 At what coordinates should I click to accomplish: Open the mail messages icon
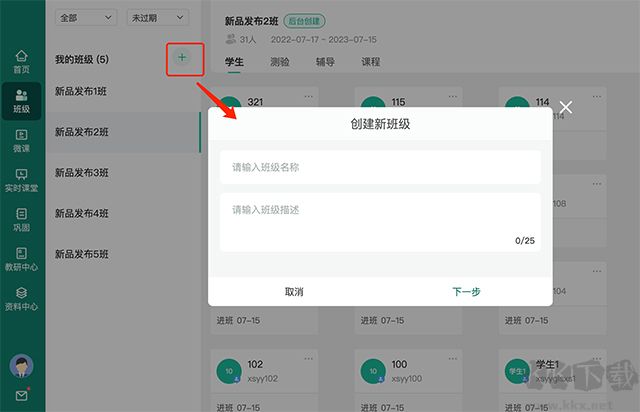[22, 395]
